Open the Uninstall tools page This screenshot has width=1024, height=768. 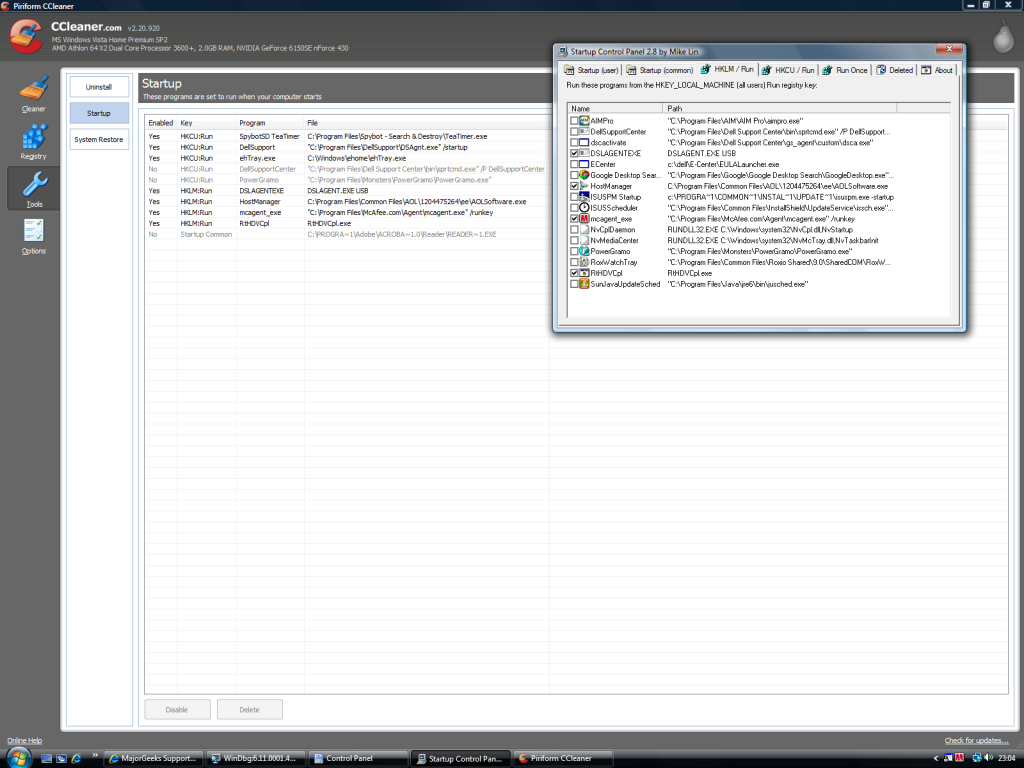(99, 87)
